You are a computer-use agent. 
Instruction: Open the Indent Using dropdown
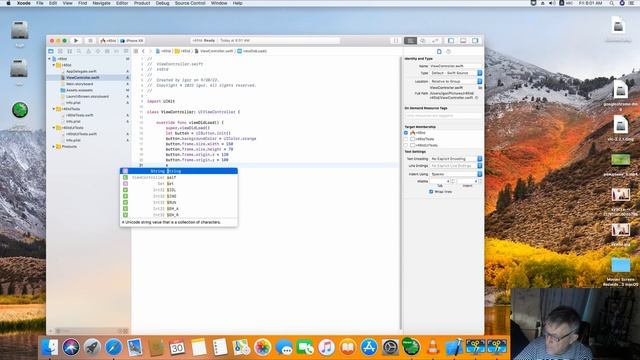pos(456,174)
